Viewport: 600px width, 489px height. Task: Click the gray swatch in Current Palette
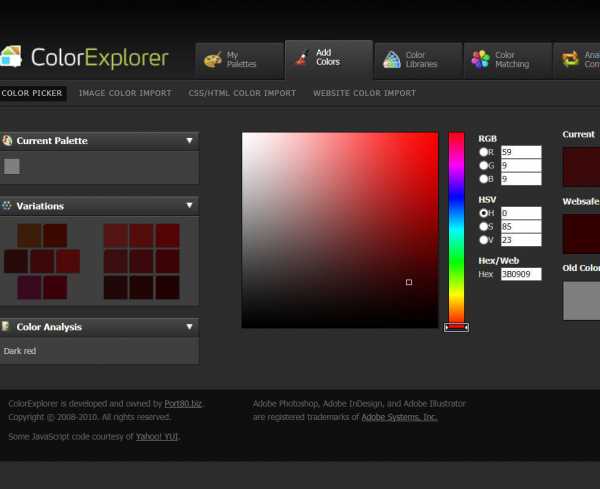[x=12, y=166]
